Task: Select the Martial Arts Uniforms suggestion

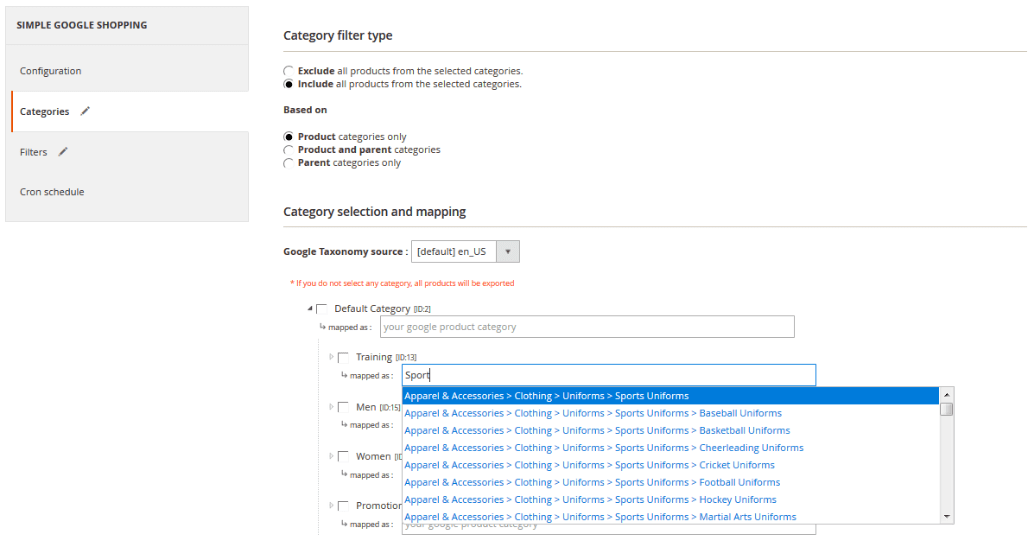Action: coord(671,516)
